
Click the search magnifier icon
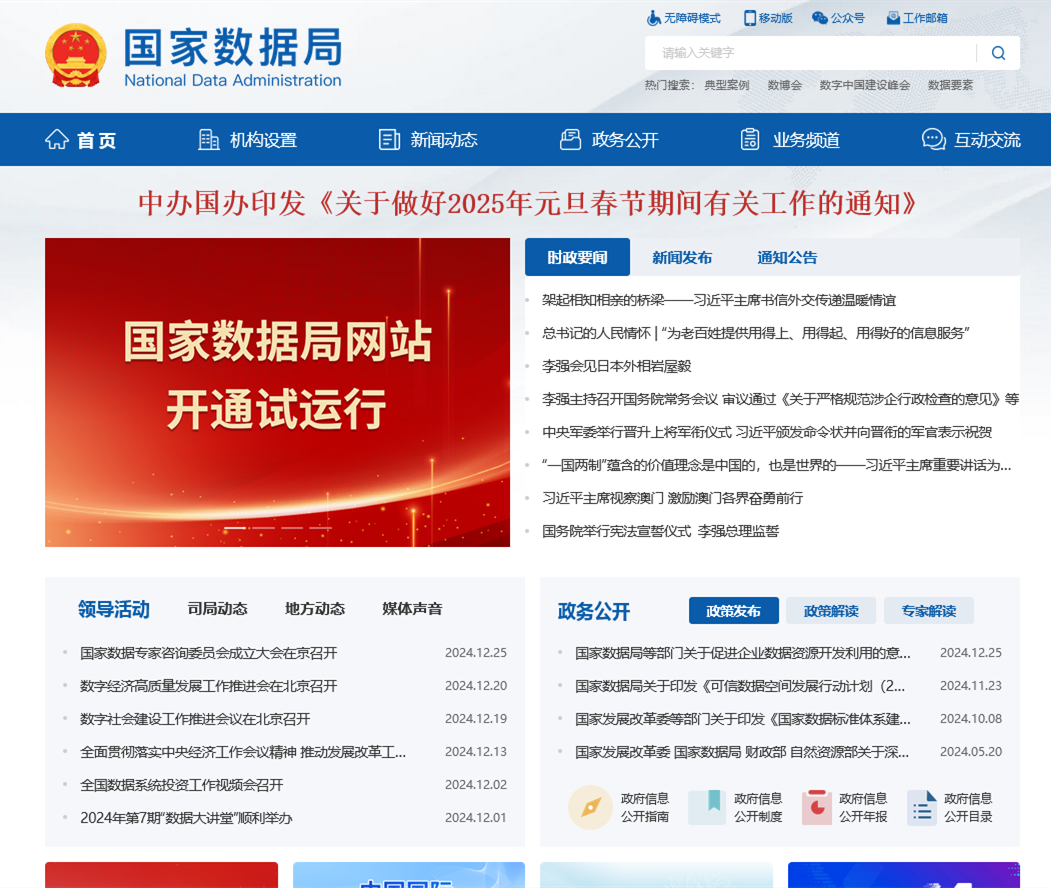(x=998, y=53)
